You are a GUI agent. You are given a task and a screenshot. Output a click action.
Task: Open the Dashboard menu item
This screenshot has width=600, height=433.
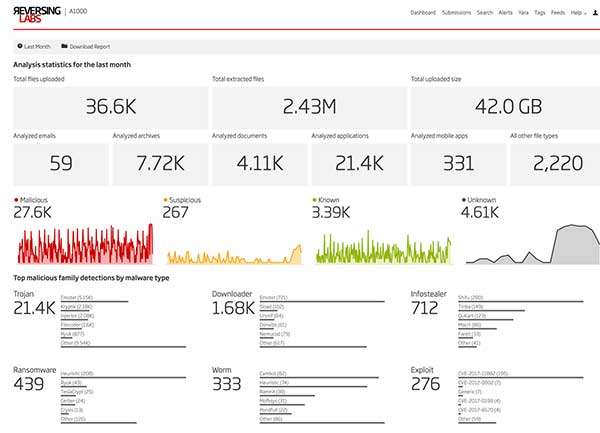pyautogui.click(x=423, y=13)
